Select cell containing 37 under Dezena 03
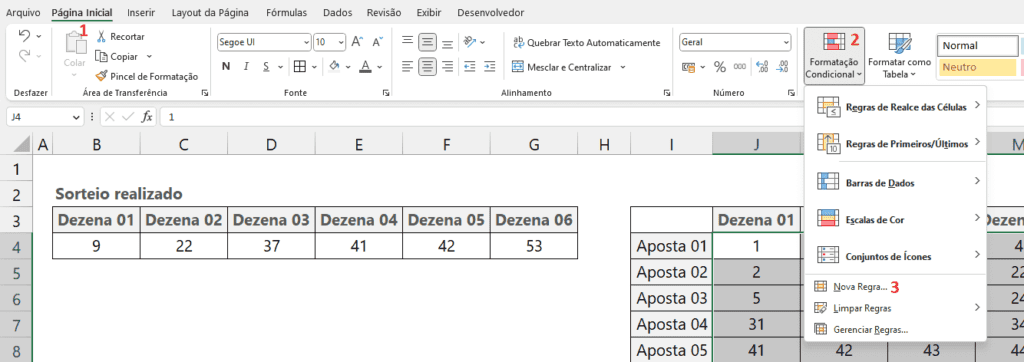 click(x=271, y=246)
